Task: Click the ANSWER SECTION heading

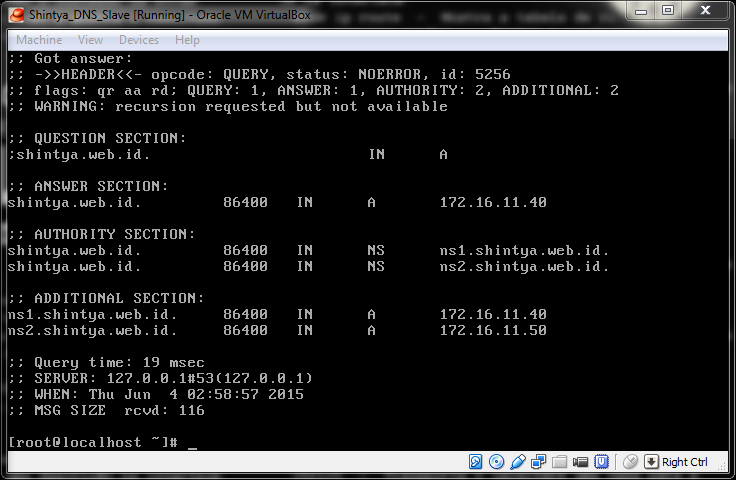Action: [x=88, y=186]
